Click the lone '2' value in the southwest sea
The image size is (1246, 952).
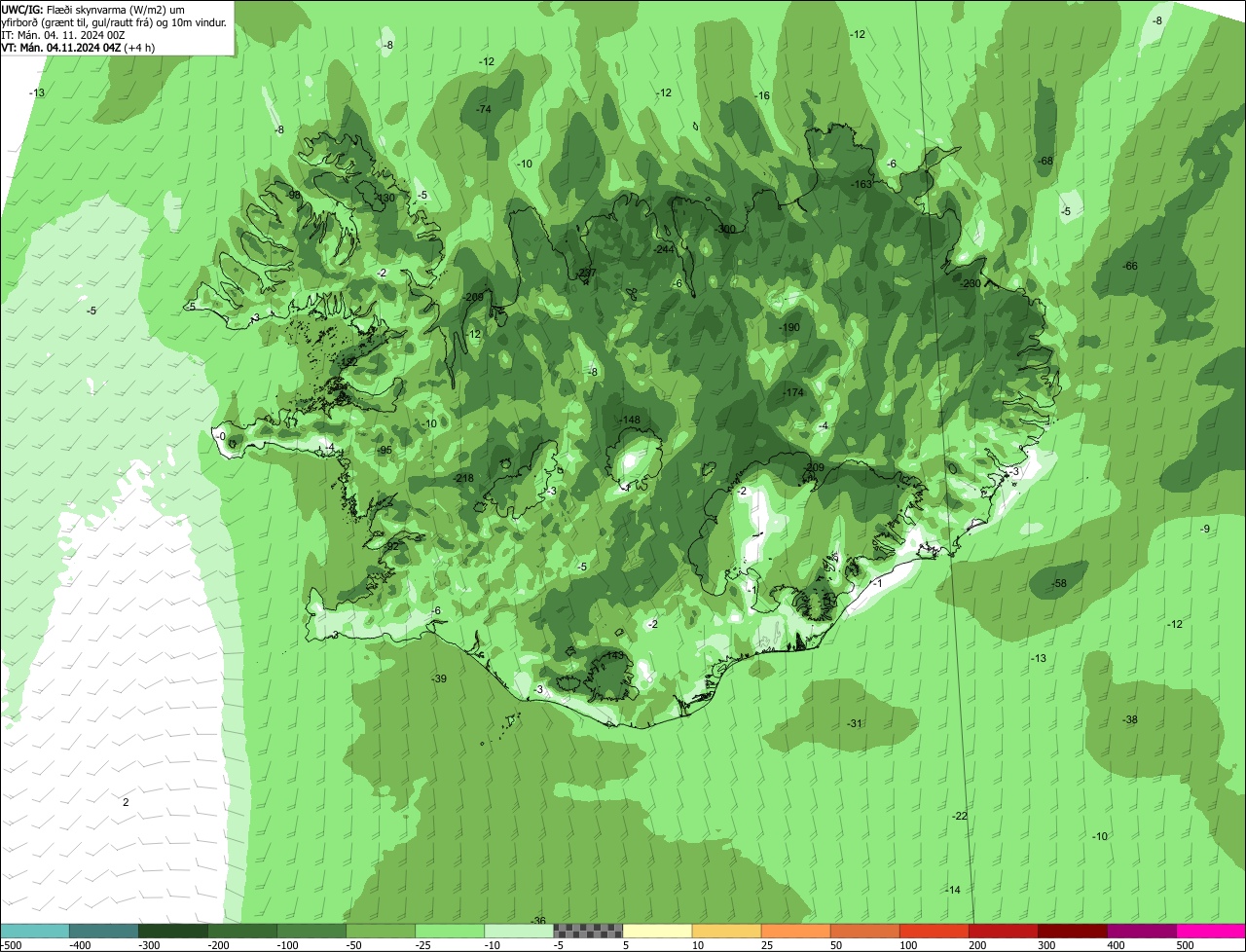[126, 802]
